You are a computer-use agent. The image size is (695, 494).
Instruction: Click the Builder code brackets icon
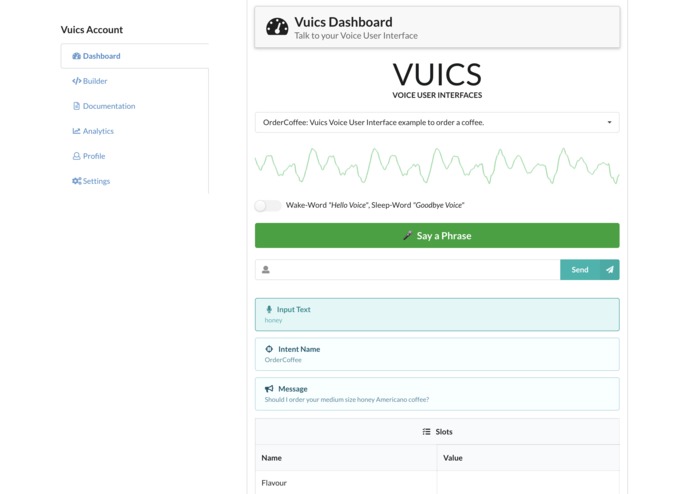coord(76,81)
